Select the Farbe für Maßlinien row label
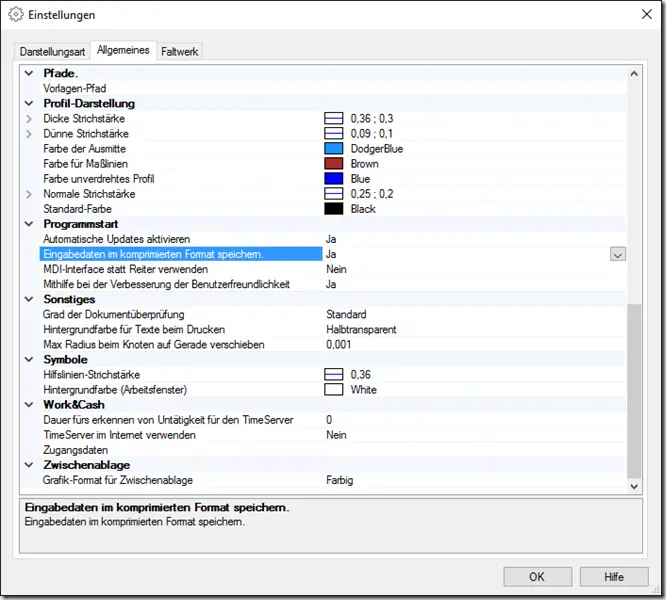666x600 pixels. [85, 164]
